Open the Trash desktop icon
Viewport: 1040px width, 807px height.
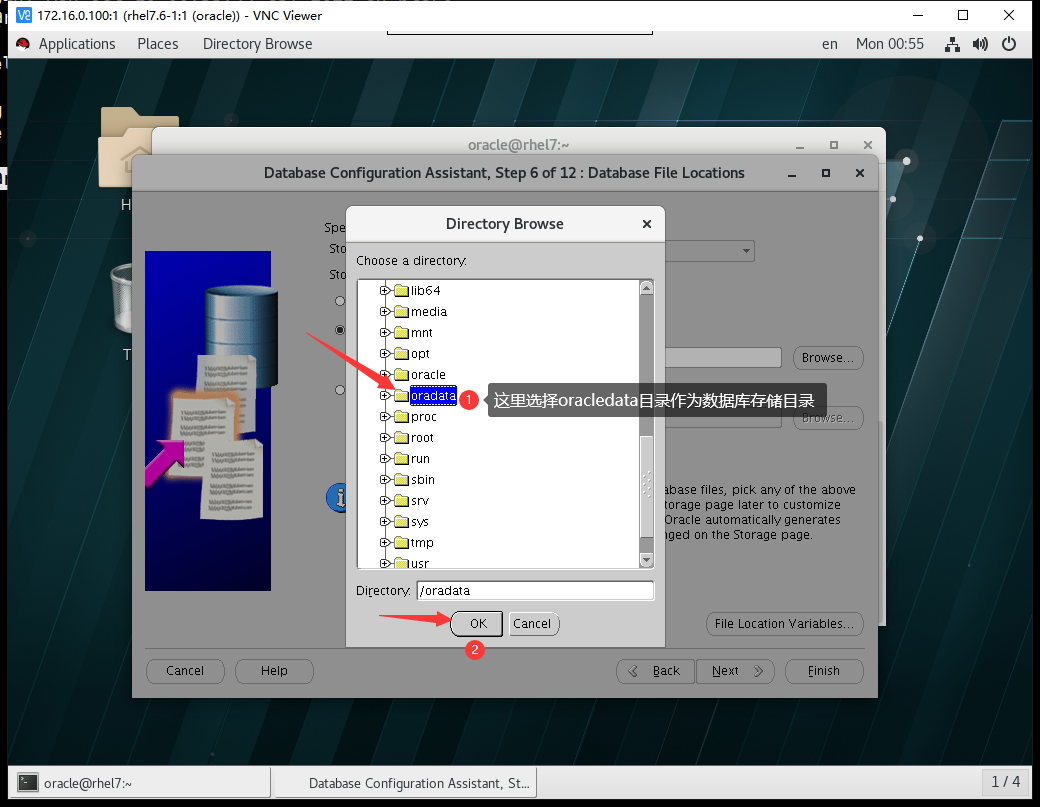(x=123, y=298)
